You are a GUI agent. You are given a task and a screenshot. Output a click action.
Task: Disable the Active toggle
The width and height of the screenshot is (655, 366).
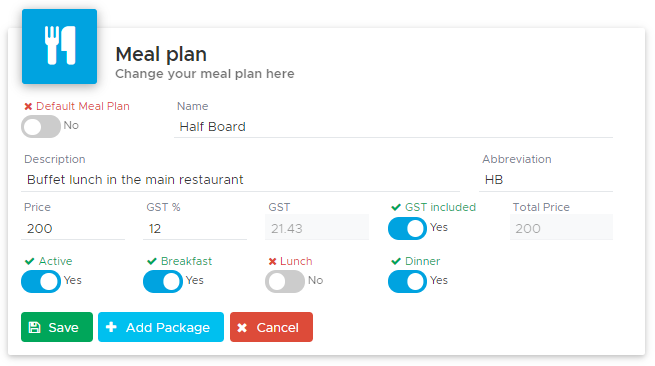(x=41, y=281)
